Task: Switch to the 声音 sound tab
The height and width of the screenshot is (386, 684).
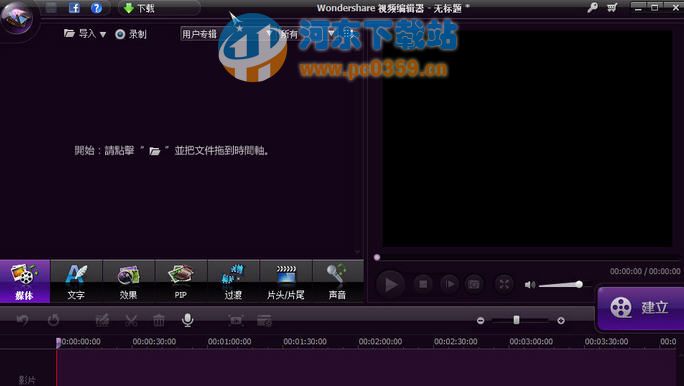Action: click(338, 281)
